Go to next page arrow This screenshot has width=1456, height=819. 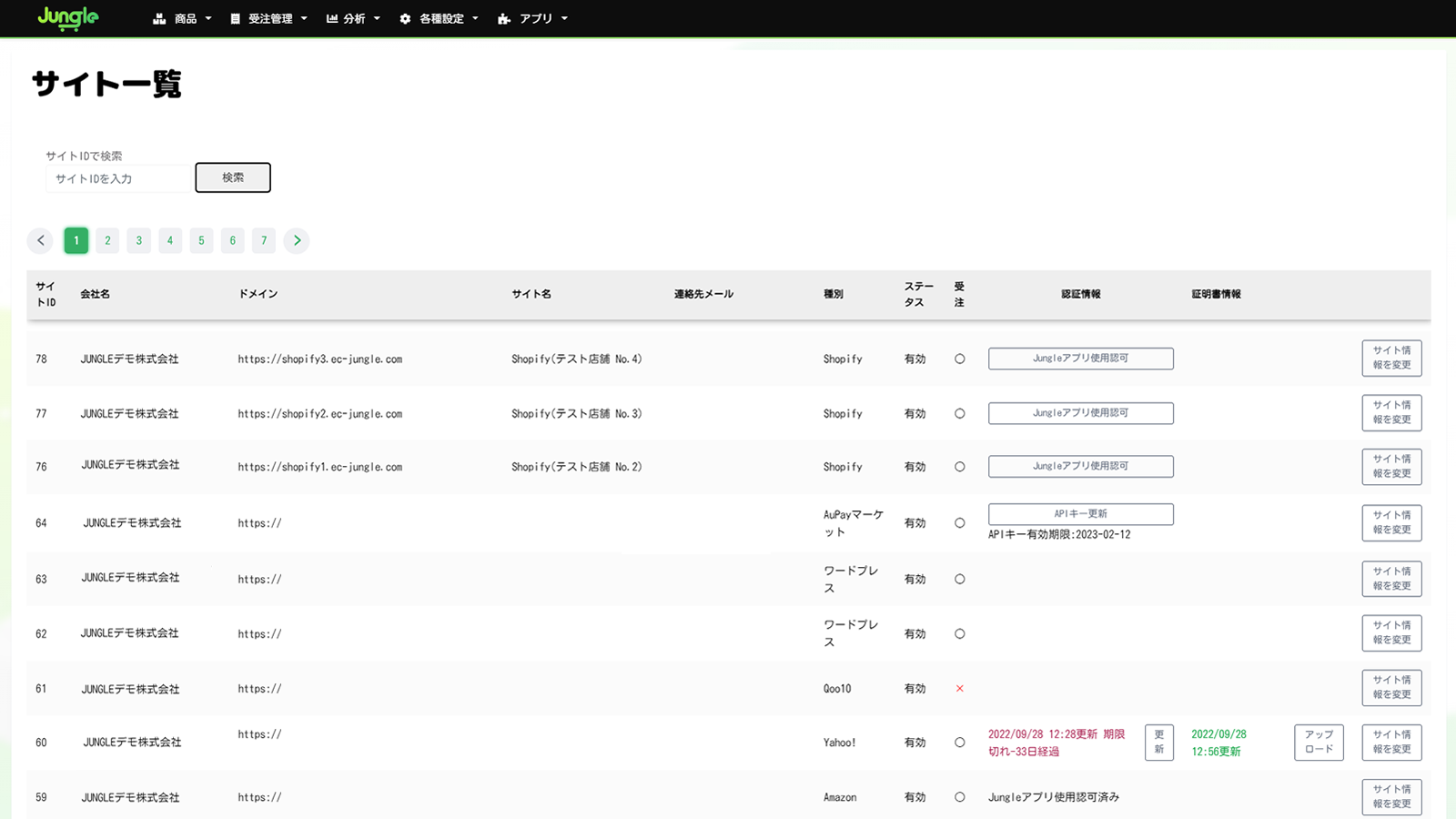pyautogui.click(x=297, y=240)
